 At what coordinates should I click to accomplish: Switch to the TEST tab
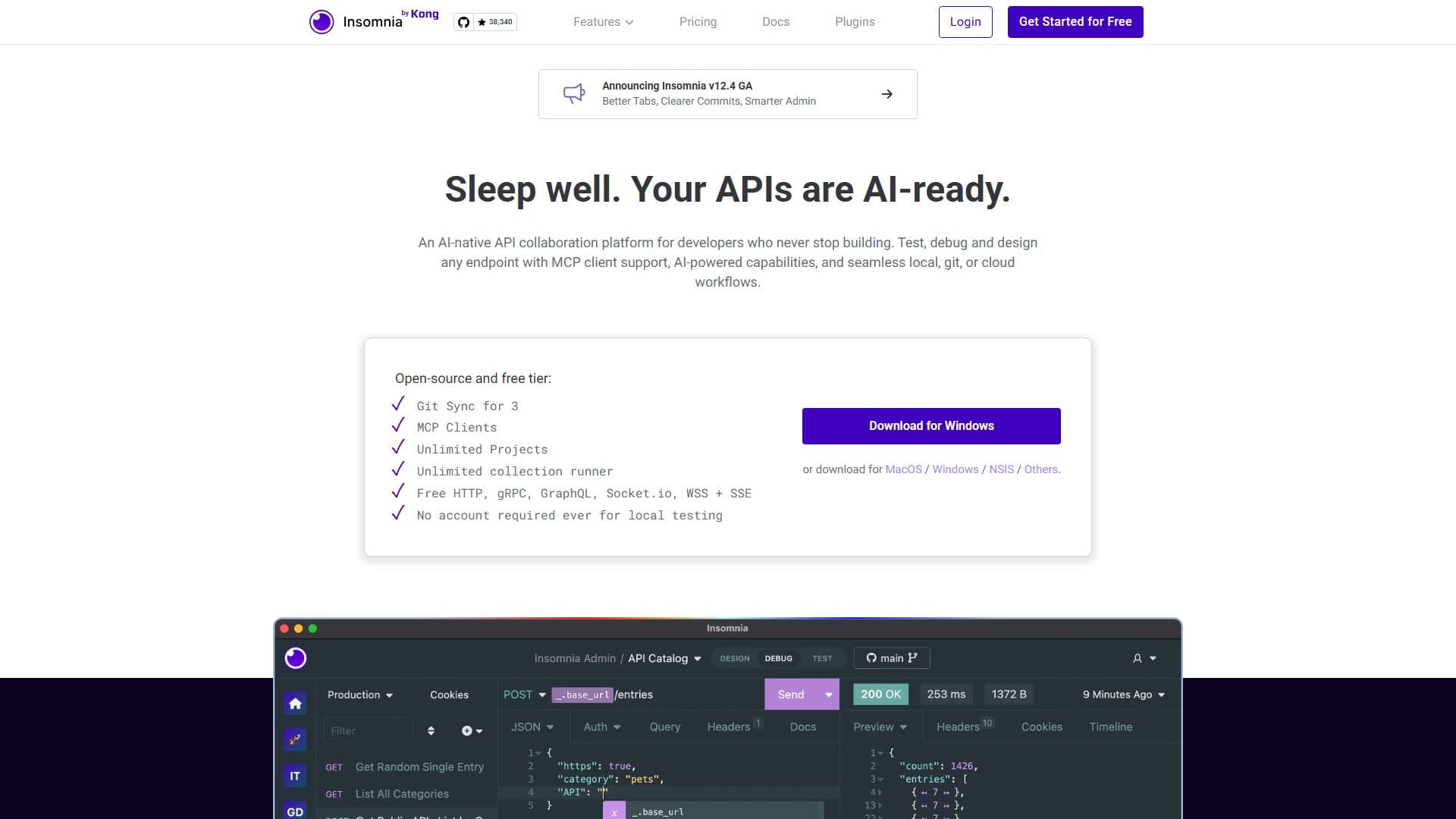[822, 658]
